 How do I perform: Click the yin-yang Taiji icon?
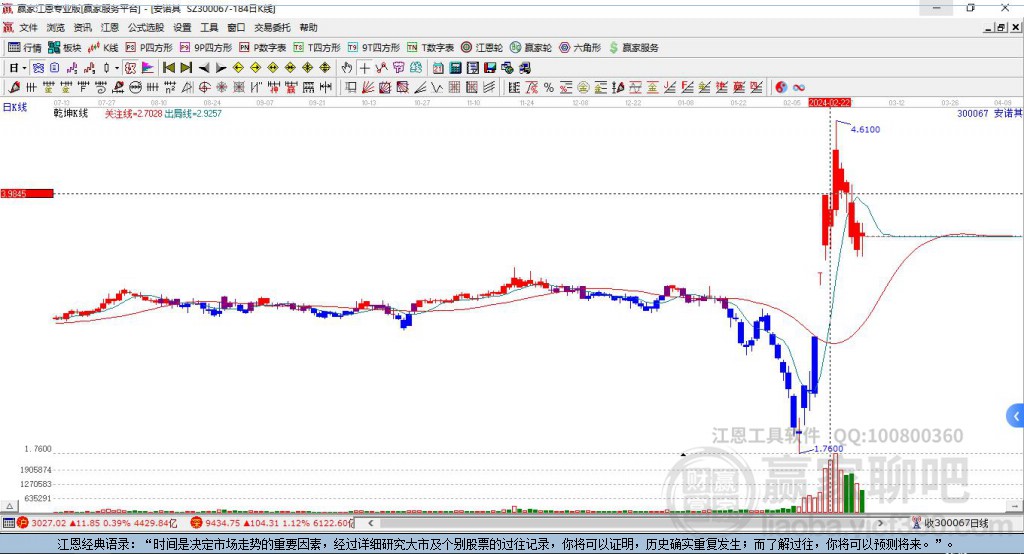pyautogui.click(x=781, y=87)
